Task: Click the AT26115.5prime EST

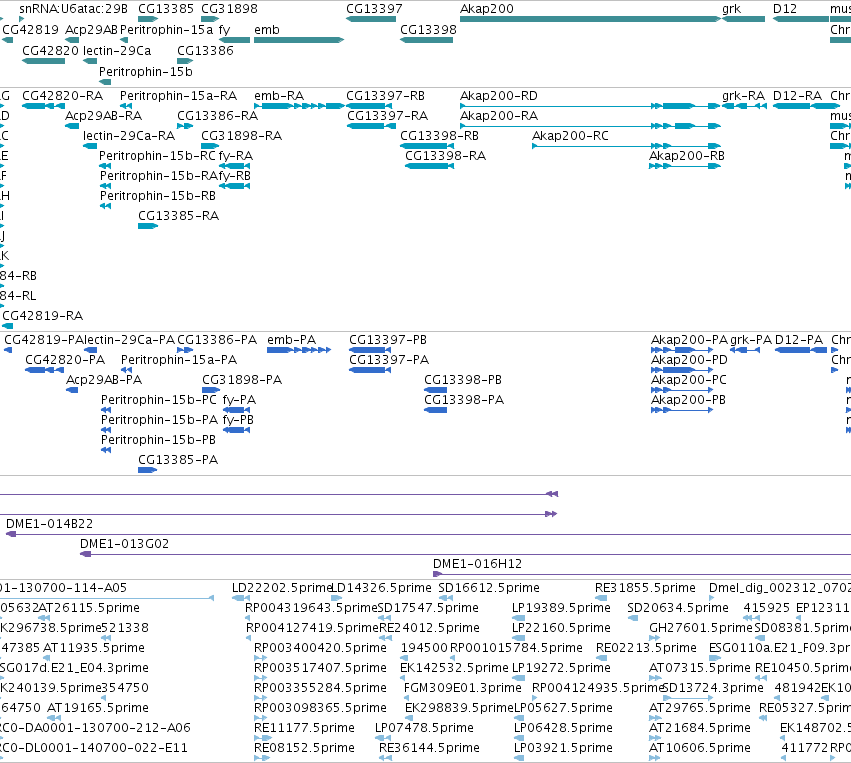Action: 44,618
